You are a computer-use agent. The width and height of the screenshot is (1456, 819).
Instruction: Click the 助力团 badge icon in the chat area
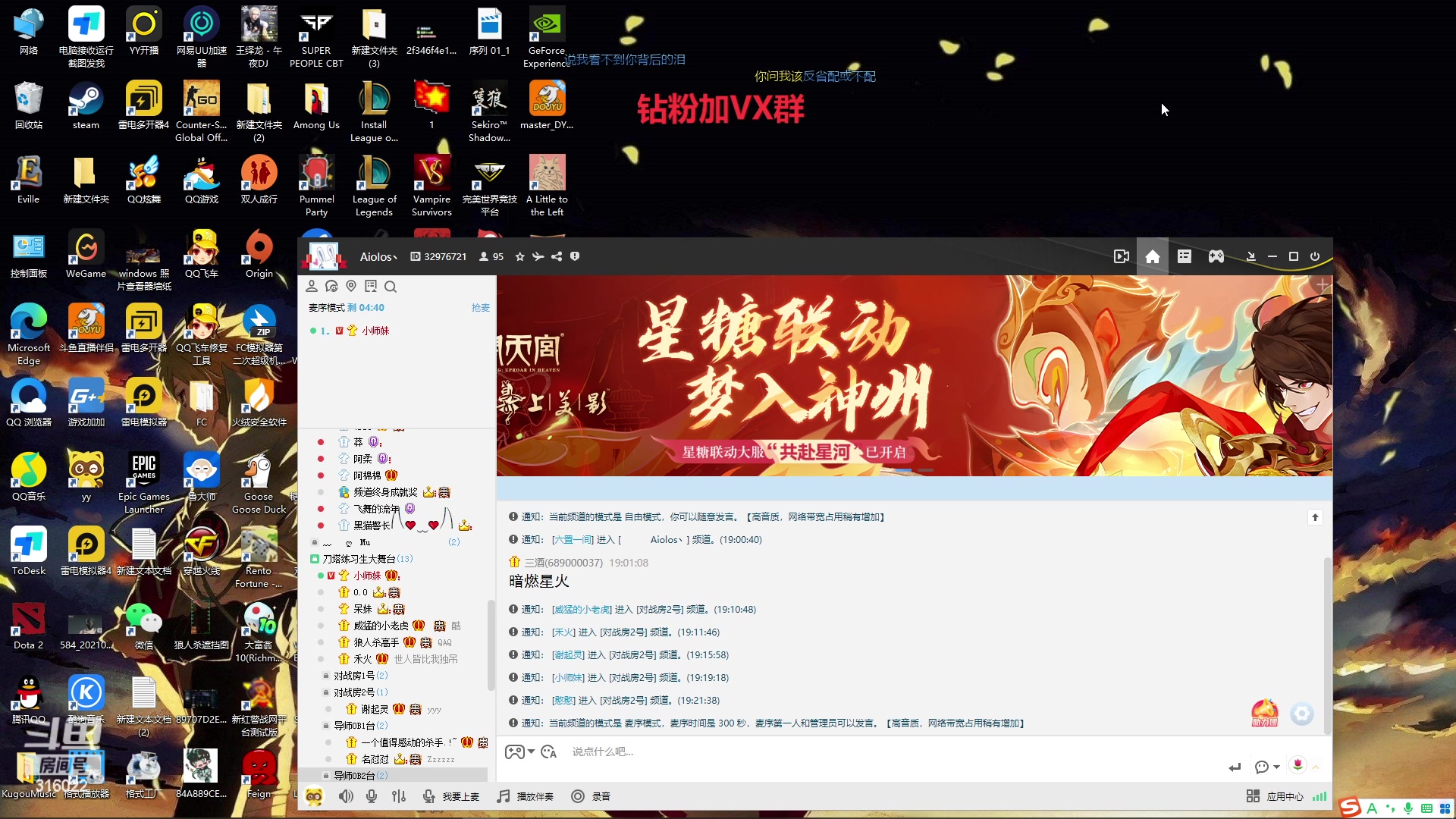tap(1264, 713)
